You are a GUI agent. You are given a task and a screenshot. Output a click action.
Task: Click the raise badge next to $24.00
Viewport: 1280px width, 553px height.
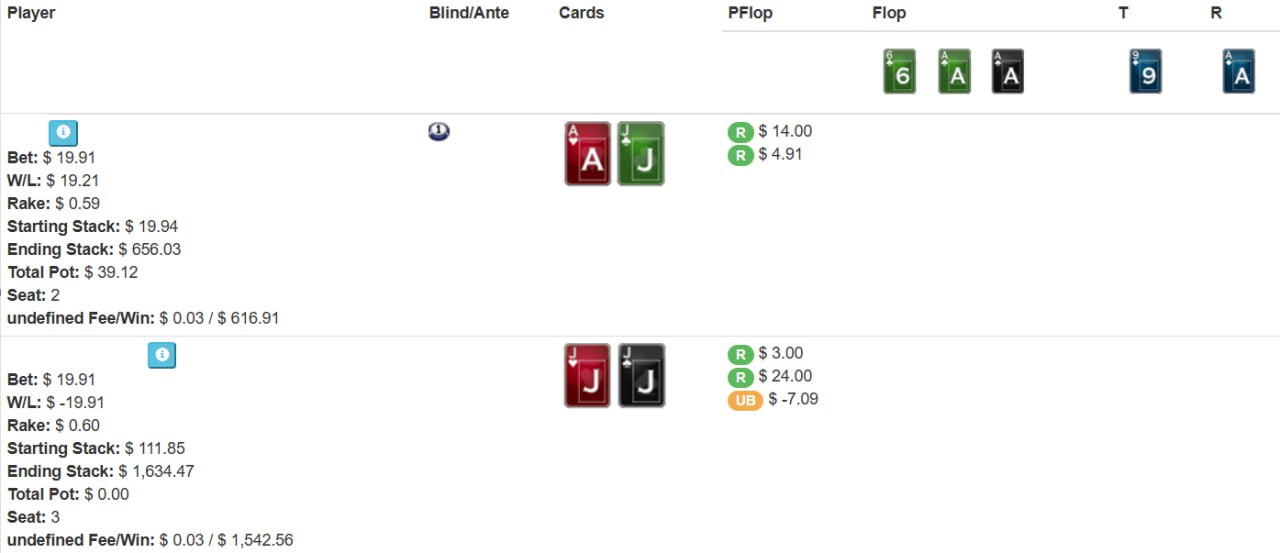point(740,377)
